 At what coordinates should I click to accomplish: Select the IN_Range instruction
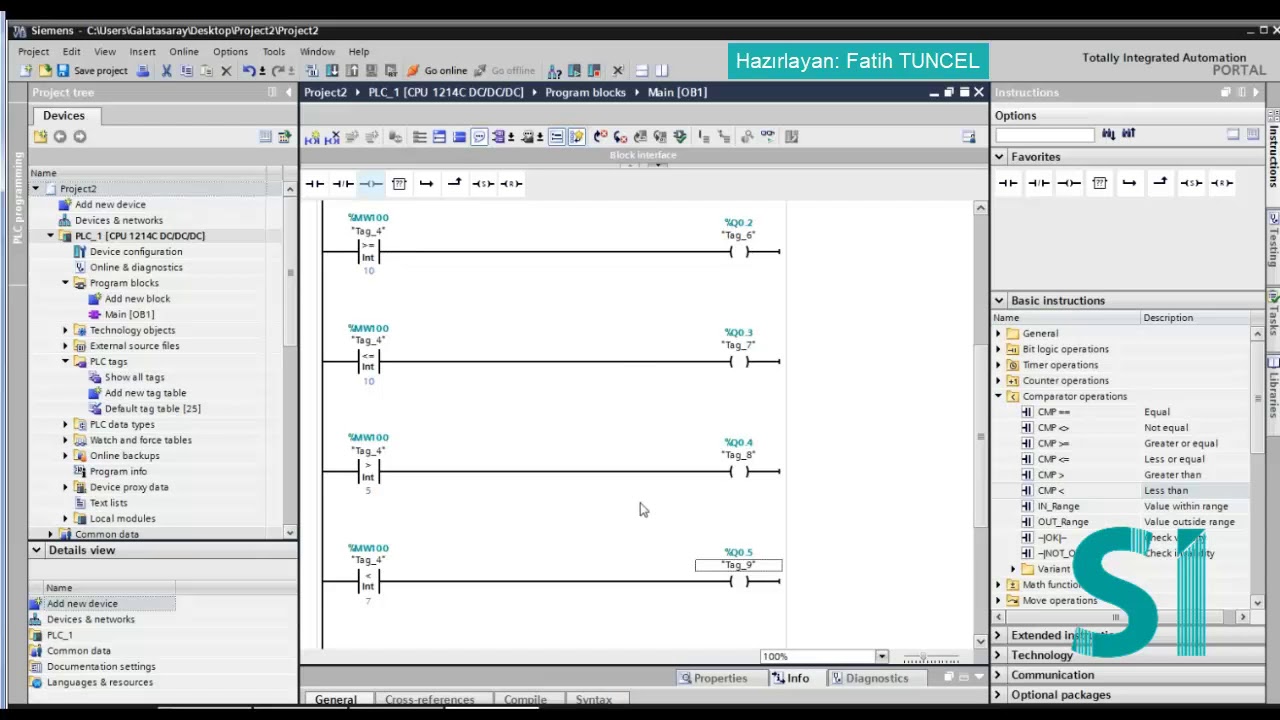1127,507
